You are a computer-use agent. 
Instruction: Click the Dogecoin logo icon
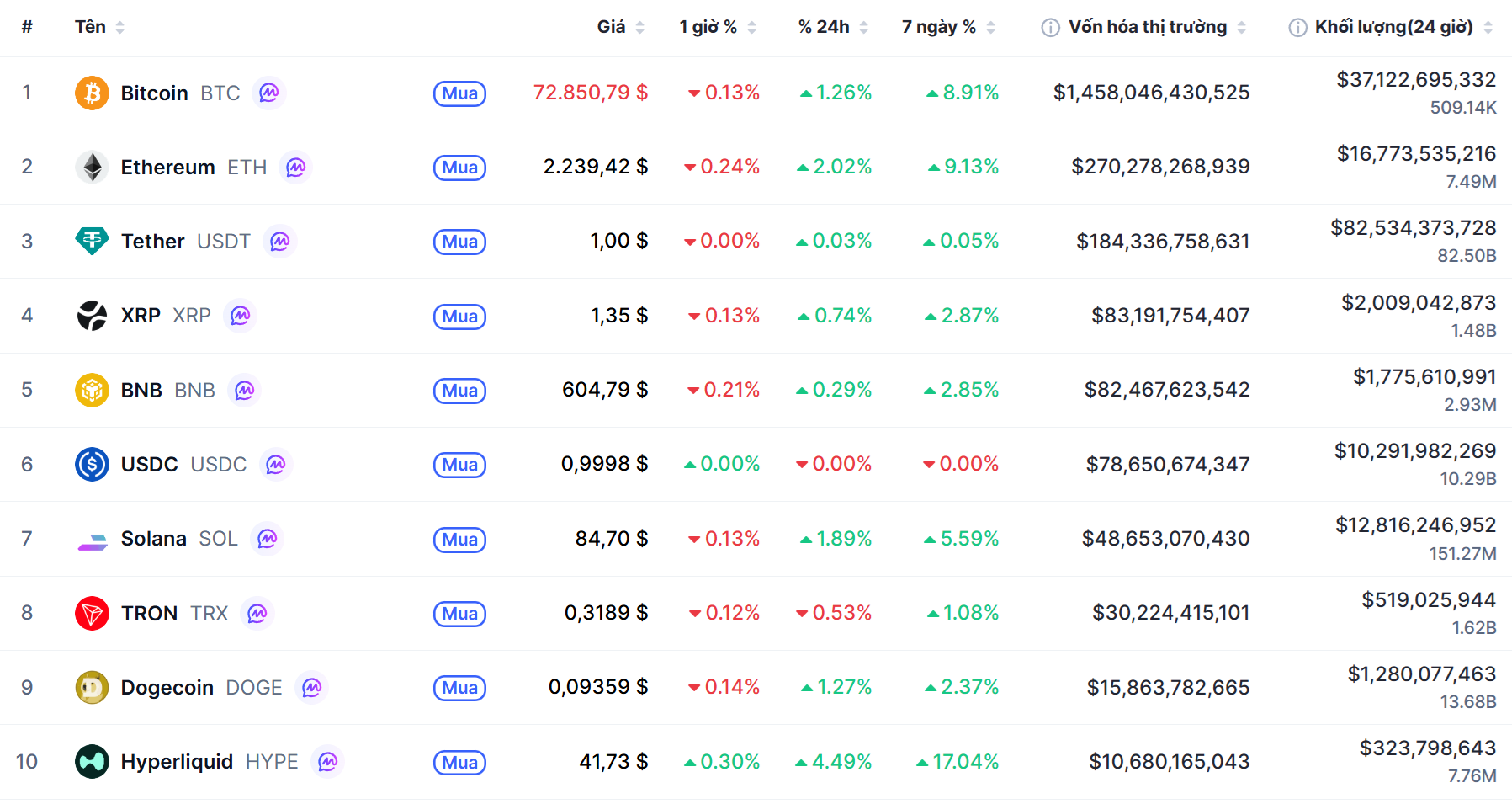coord(92,687)
